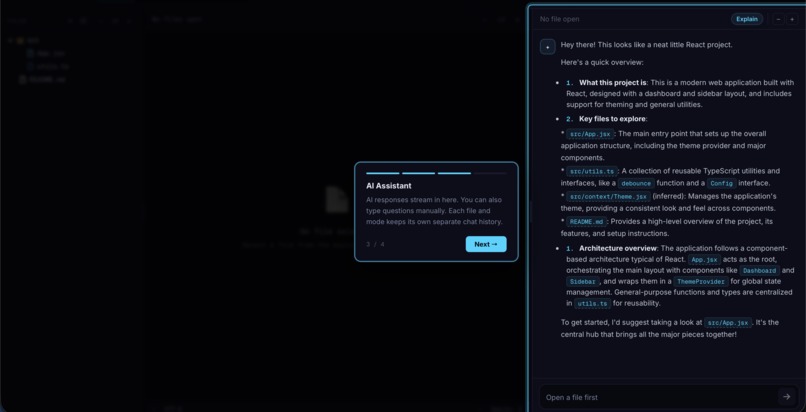This screenshot has width=806, height=412.
Task: Click the 'AI Assistant' tour title
Action: point(389,186)
